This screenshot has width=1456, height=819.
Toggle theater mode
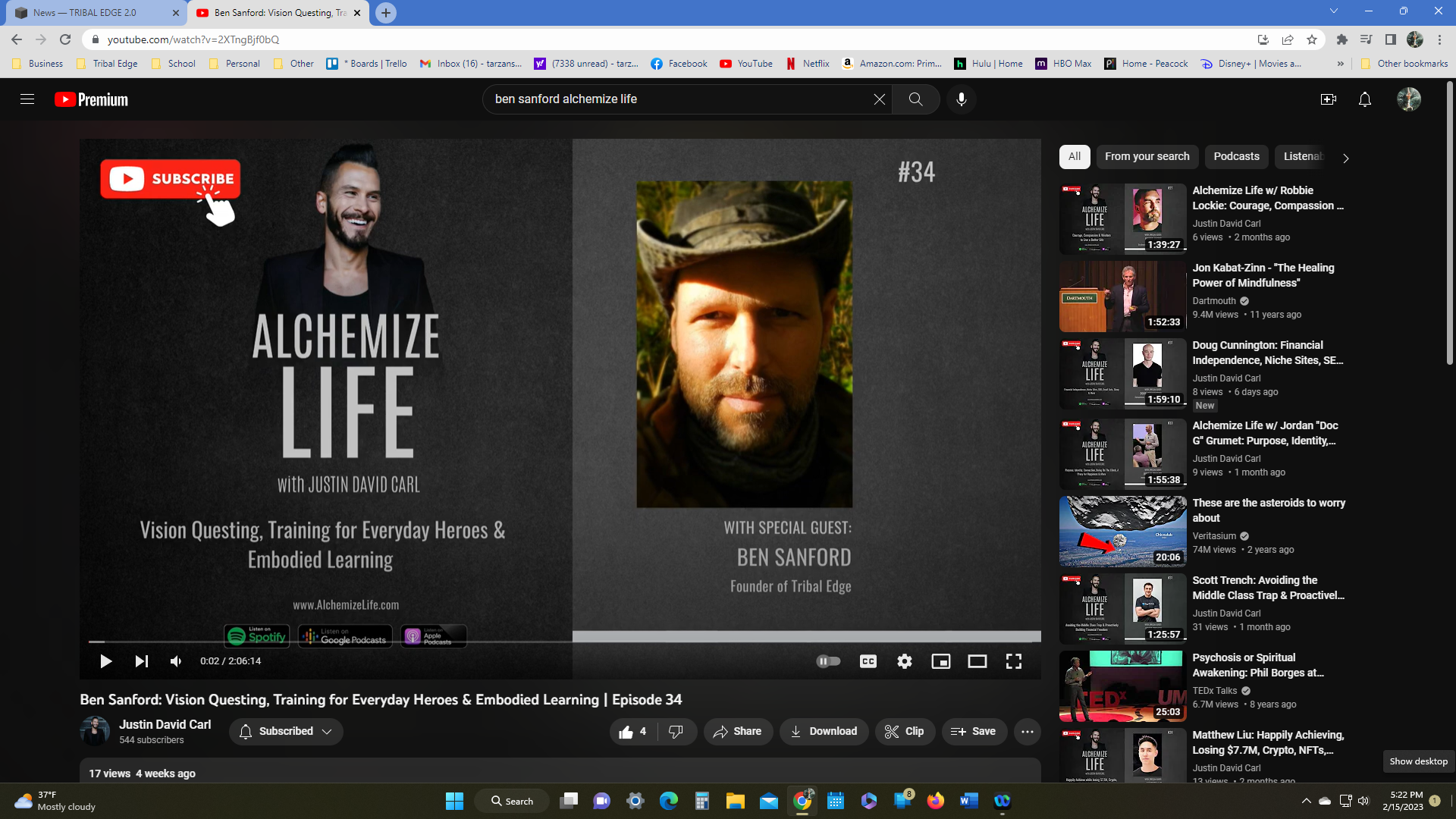coord(977,661)
